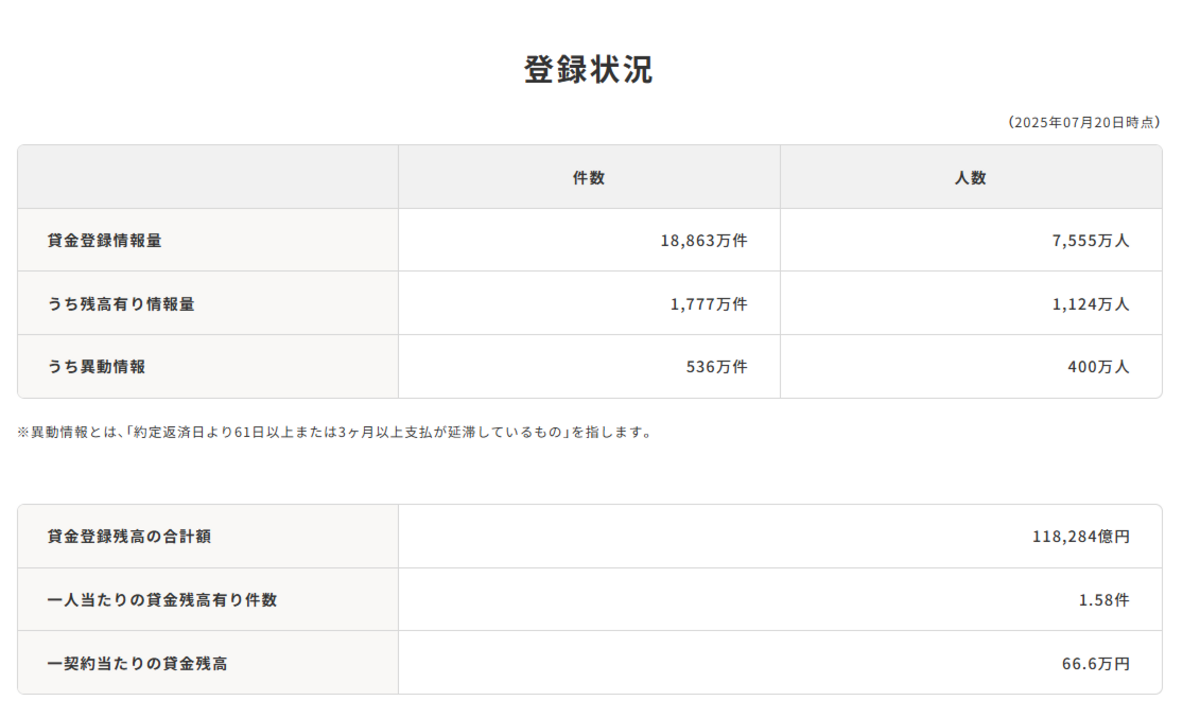Click the 登録状況 page heading
Viewport: 1200px width, 718px height.
588,70
